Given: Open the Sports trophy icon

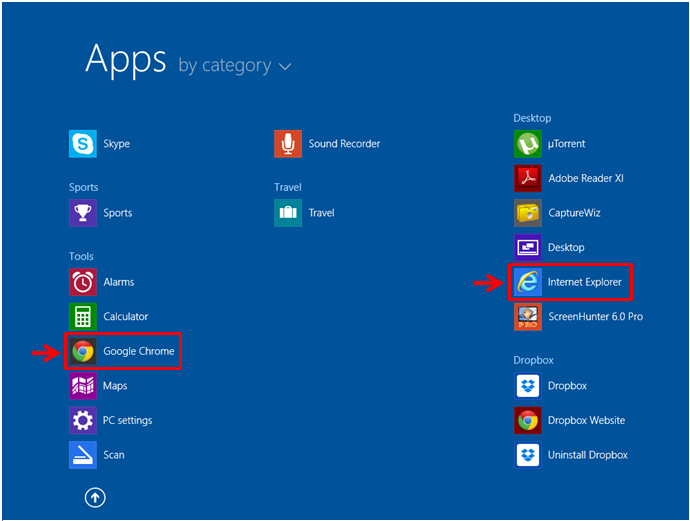Looking at the screenshot, I should 83,213.
